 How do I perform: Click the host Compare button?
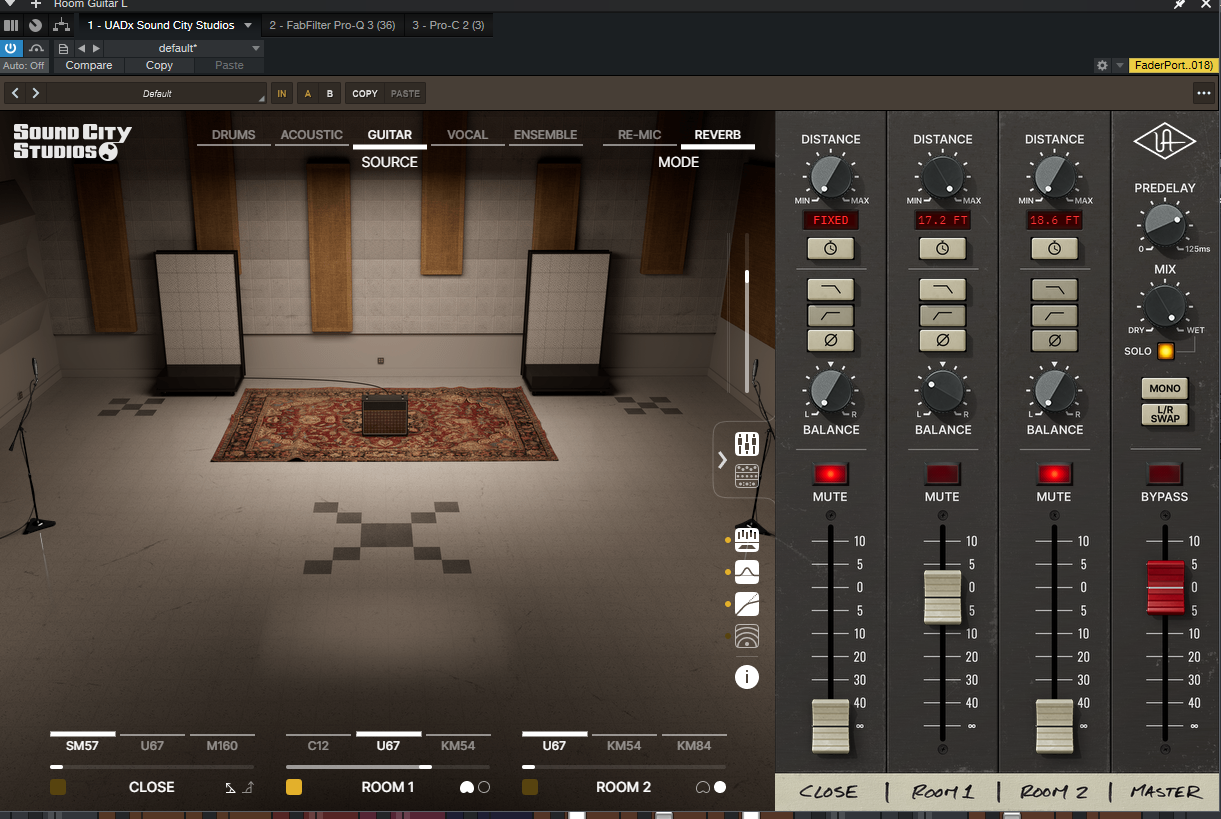pyautogui.click(x=89, y=65)
